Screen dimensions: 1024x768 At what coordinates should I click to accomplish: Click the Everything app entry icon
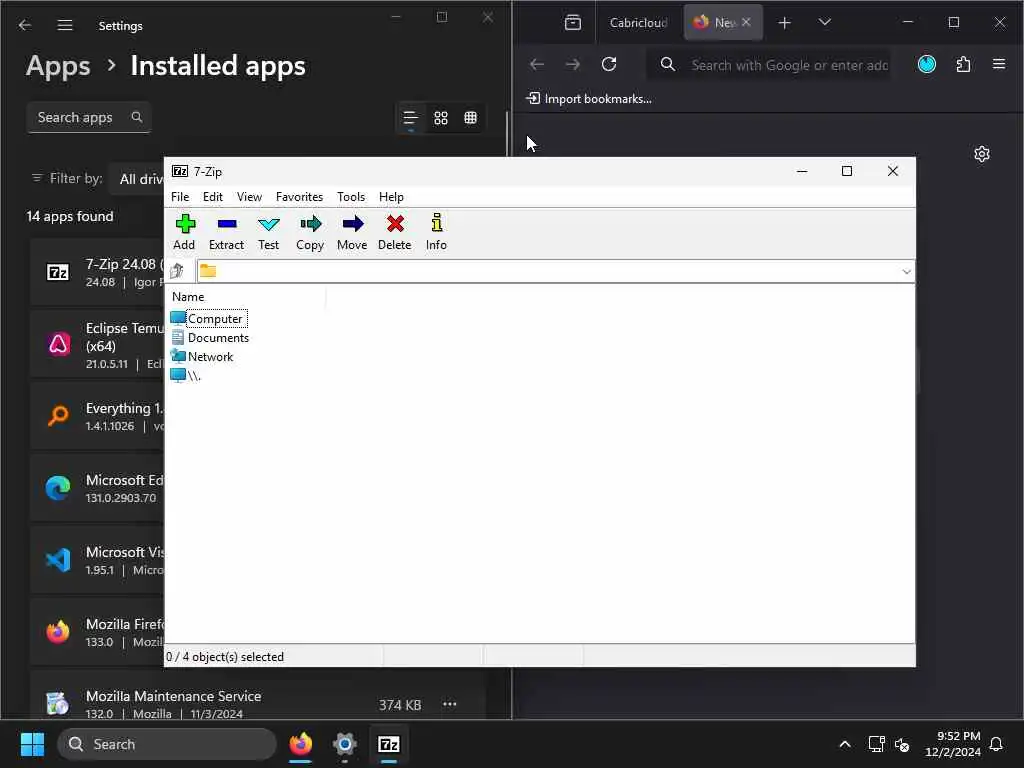click(x=58, y=415)
